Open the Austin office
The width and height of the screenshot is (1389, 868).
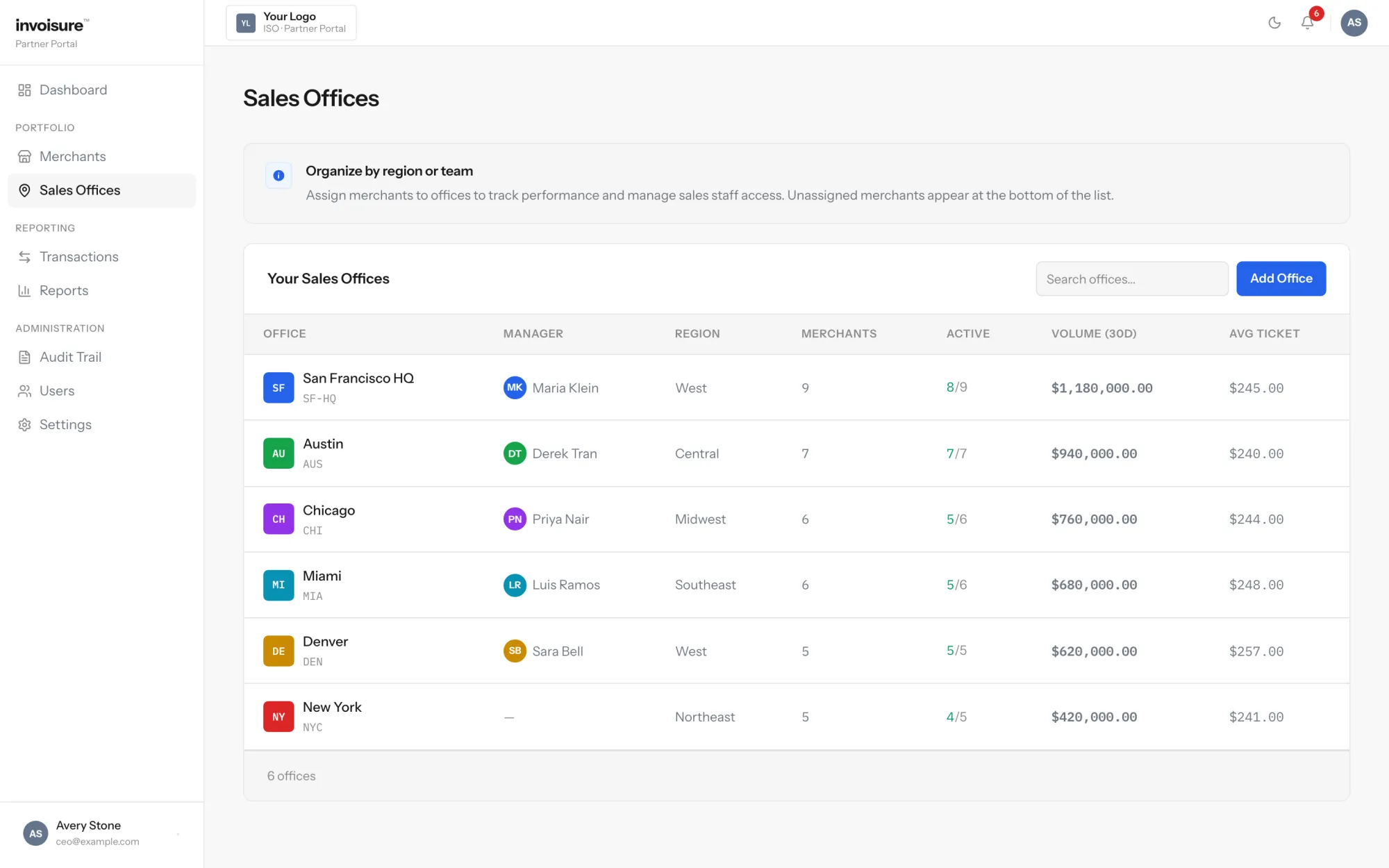[323, 444]
